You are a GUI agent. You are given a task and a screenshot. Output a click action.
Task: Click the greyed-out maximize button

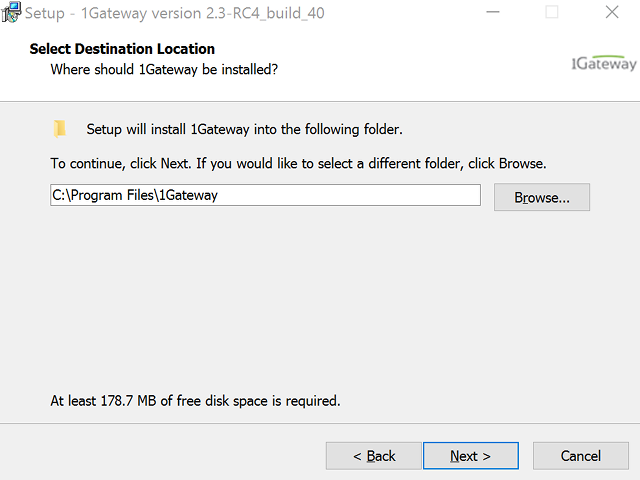[552, 13]
